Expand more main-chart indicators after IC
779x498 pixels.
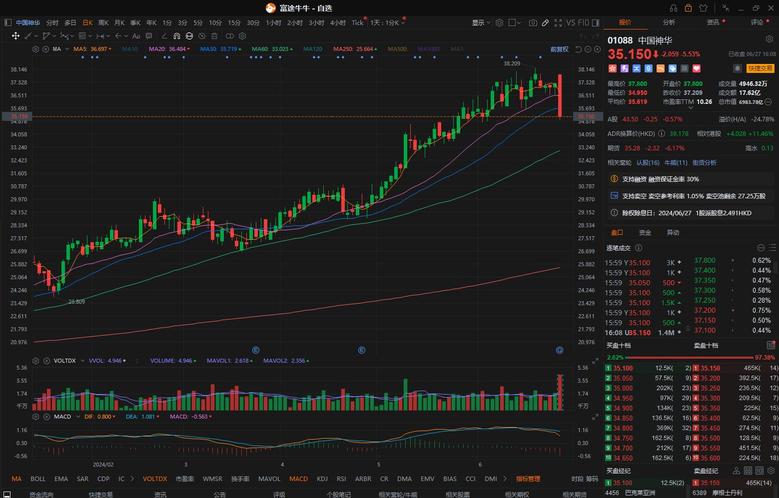[x=132, y=479]
